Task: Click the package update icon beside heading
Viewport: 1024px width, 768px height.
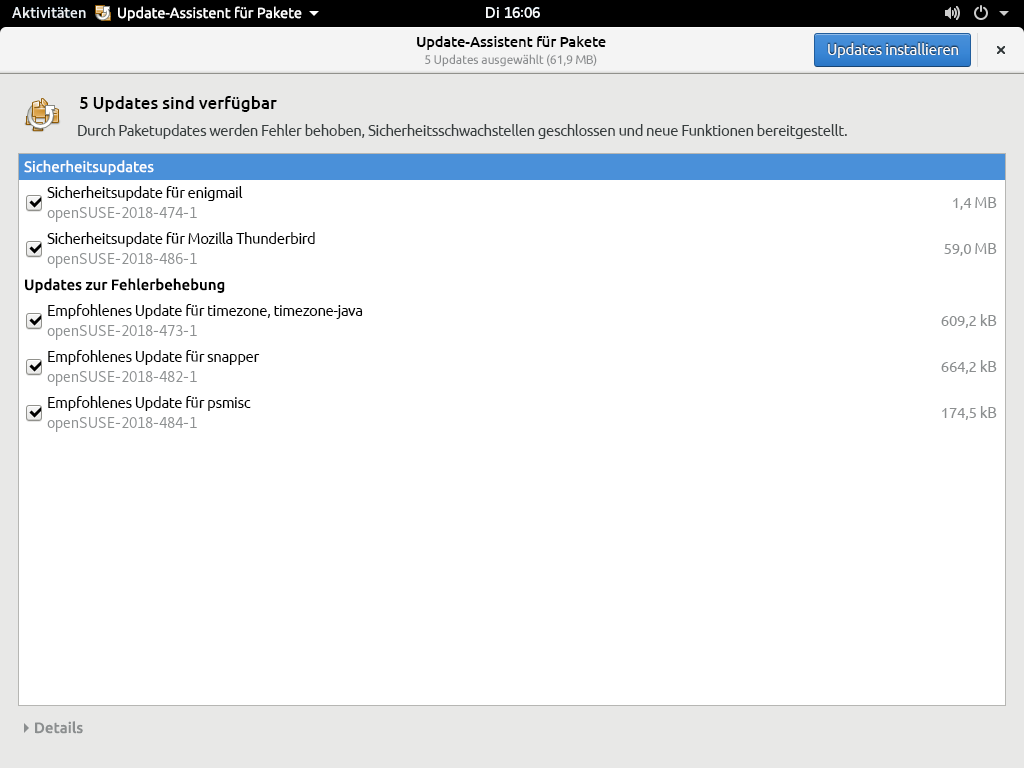Action: [x=42, y=114]
